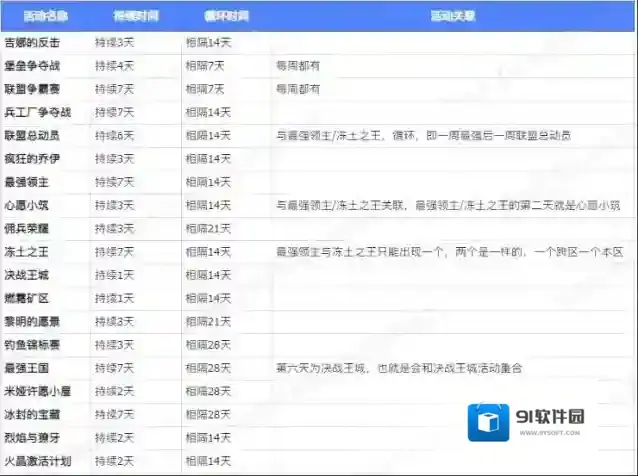Click 相隔7天 in the 堡垒争夺战 row
This screenshot has width=638, height=476.
tap(205, 66)
